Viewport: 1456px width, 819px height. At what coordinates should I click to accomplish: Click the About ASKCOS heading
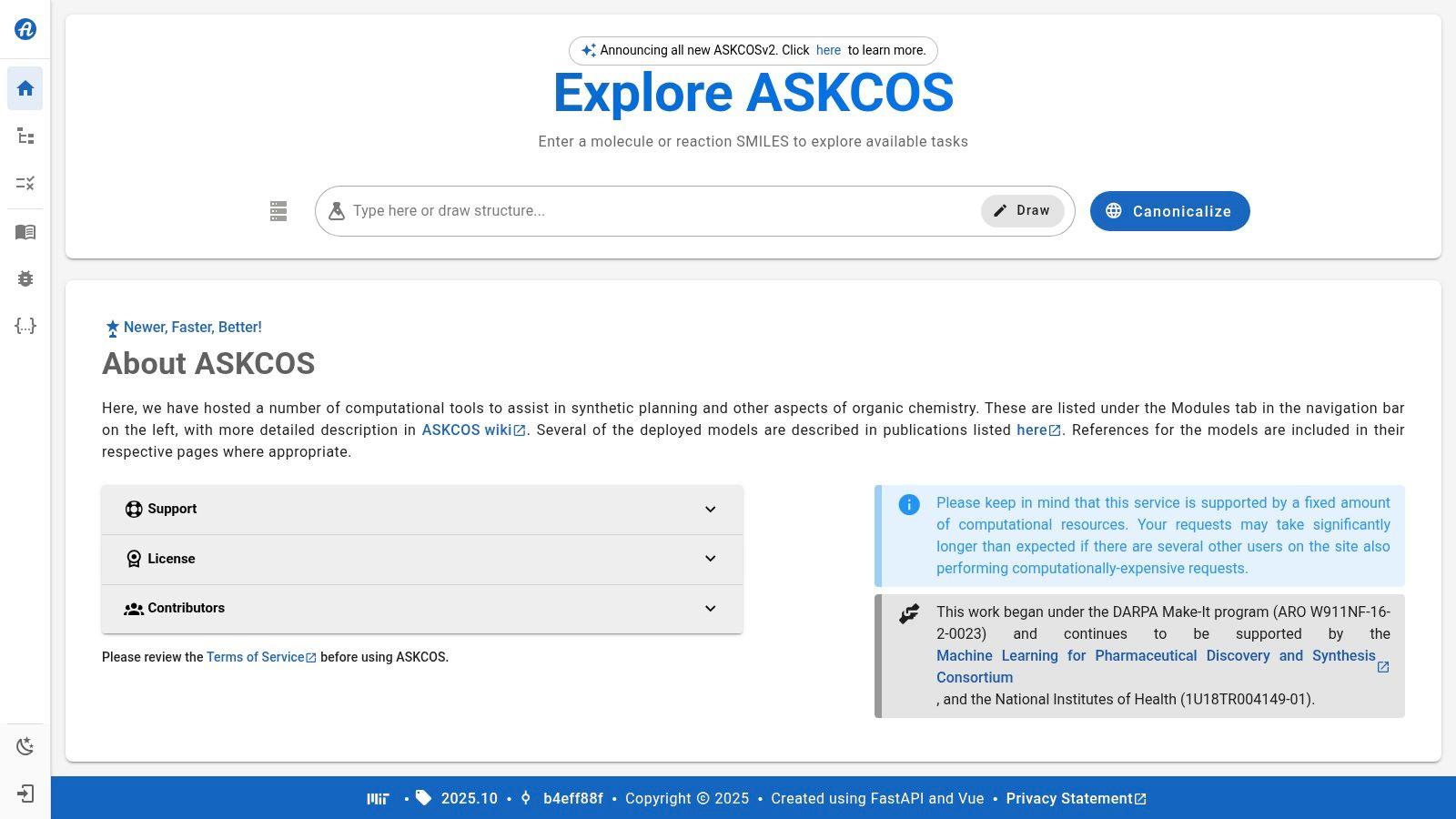tap(208, 364)
